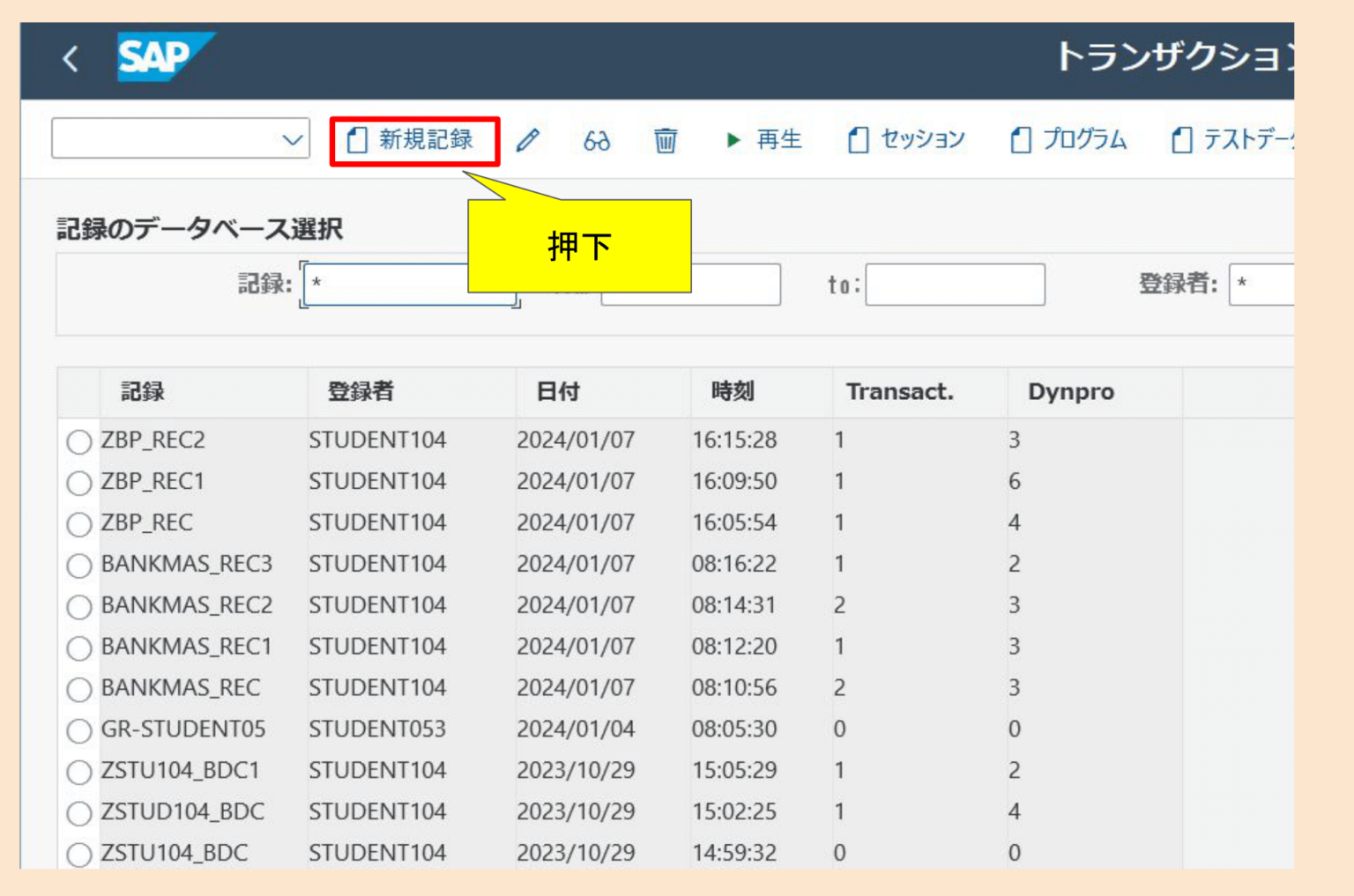The image size is (1354, 896).
Task: Click the trash delete icon
Action: (x=665, y=139)
